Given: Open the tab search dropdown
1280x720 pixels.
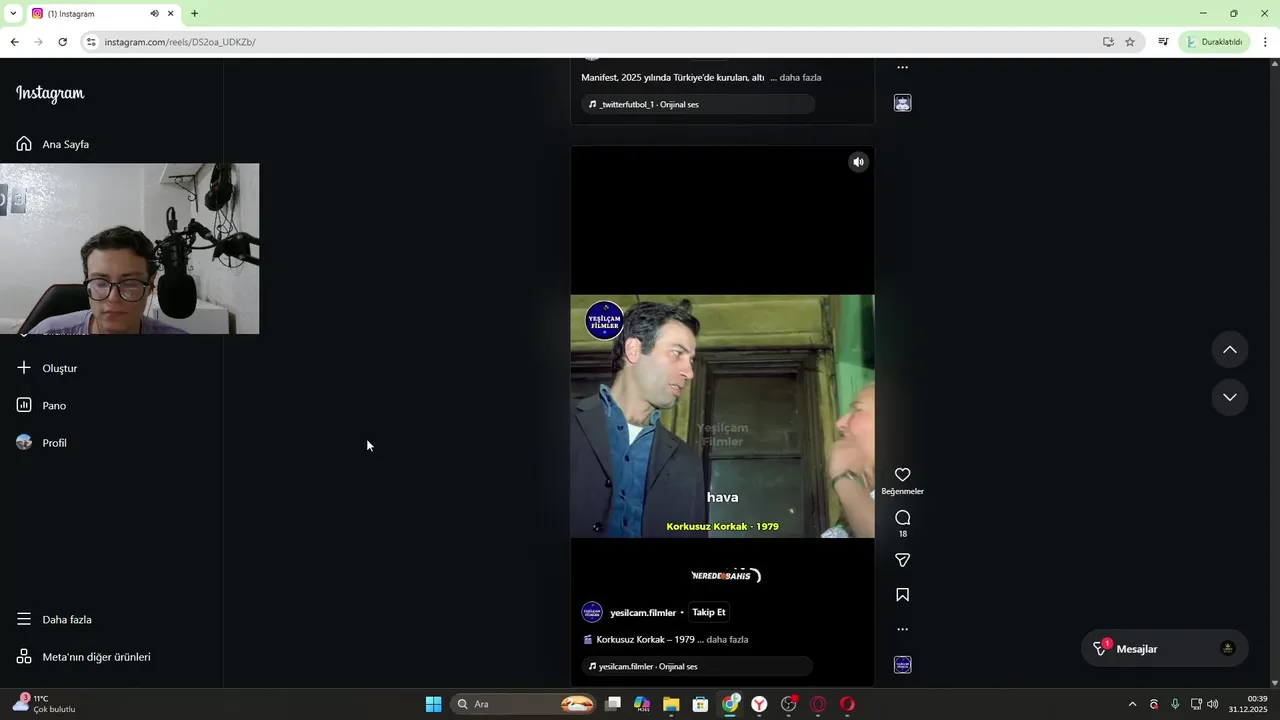Looking at the screenshot, I should pos(13,14).
